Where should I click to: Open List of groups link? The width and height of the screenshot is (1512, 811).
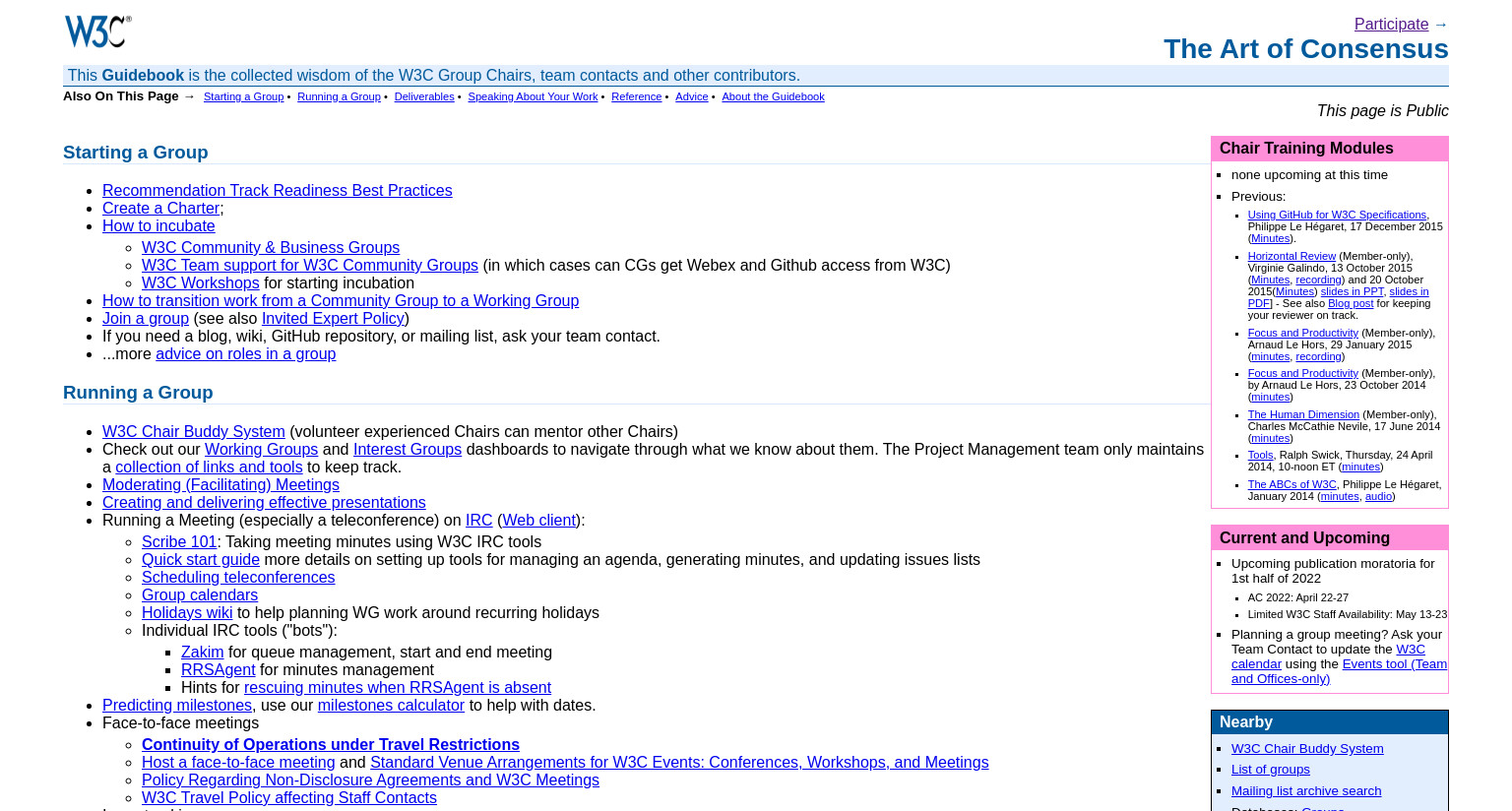(1271, 770)
